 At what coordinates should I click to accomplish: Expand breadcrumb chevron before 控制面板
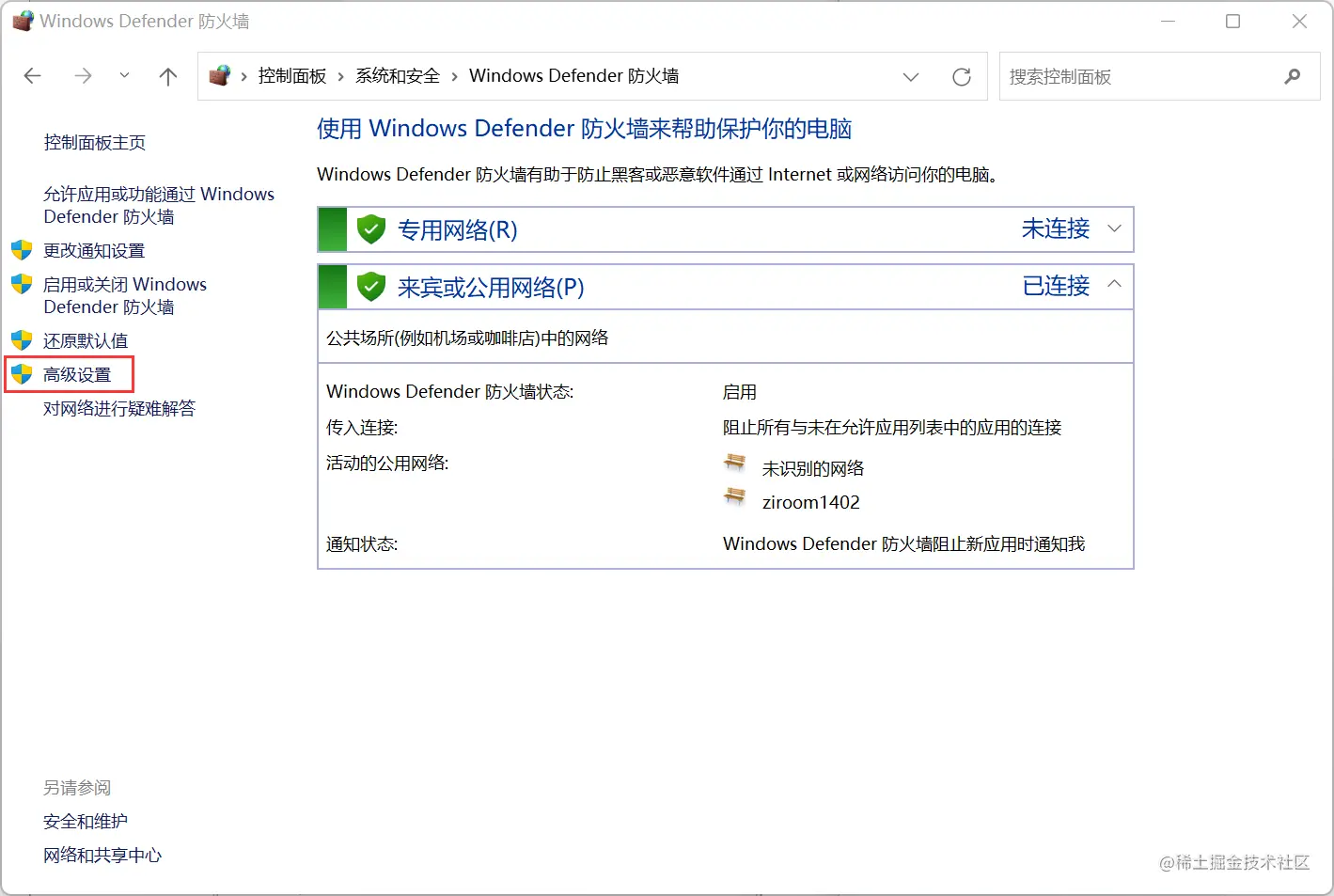click(244, 76)
